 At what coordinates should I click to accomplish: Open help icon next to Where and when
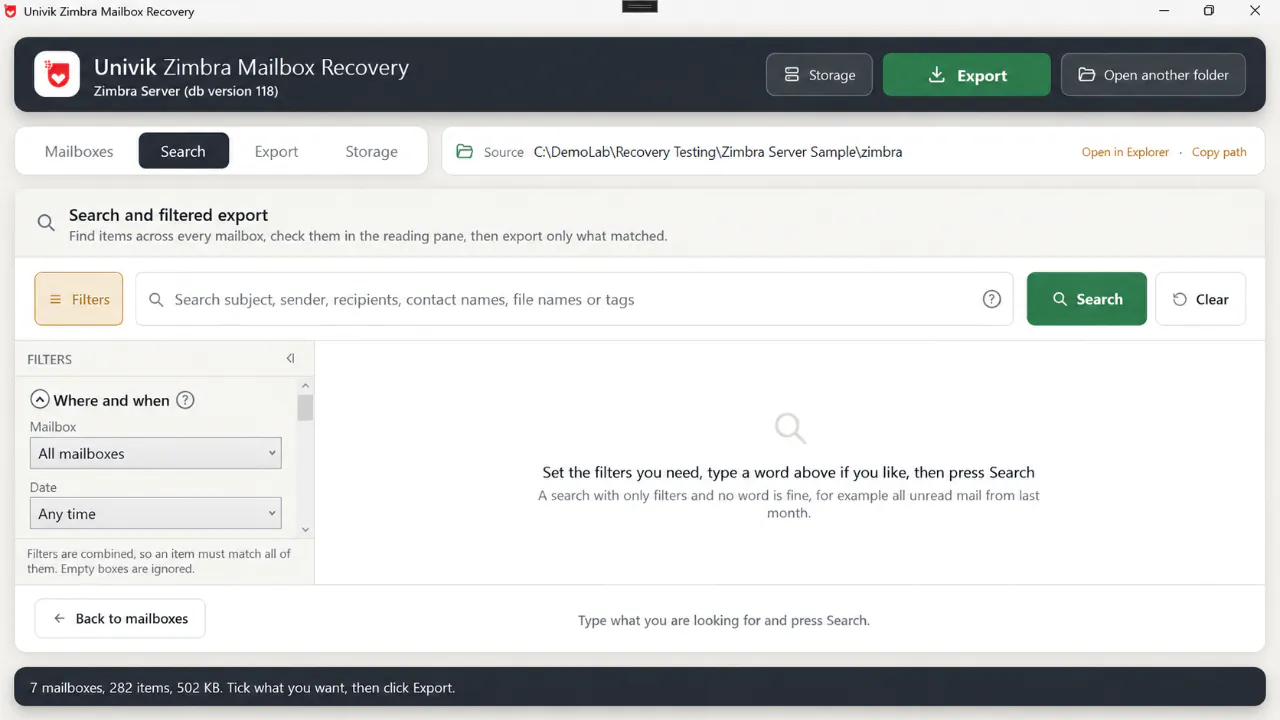pos(185,400)
